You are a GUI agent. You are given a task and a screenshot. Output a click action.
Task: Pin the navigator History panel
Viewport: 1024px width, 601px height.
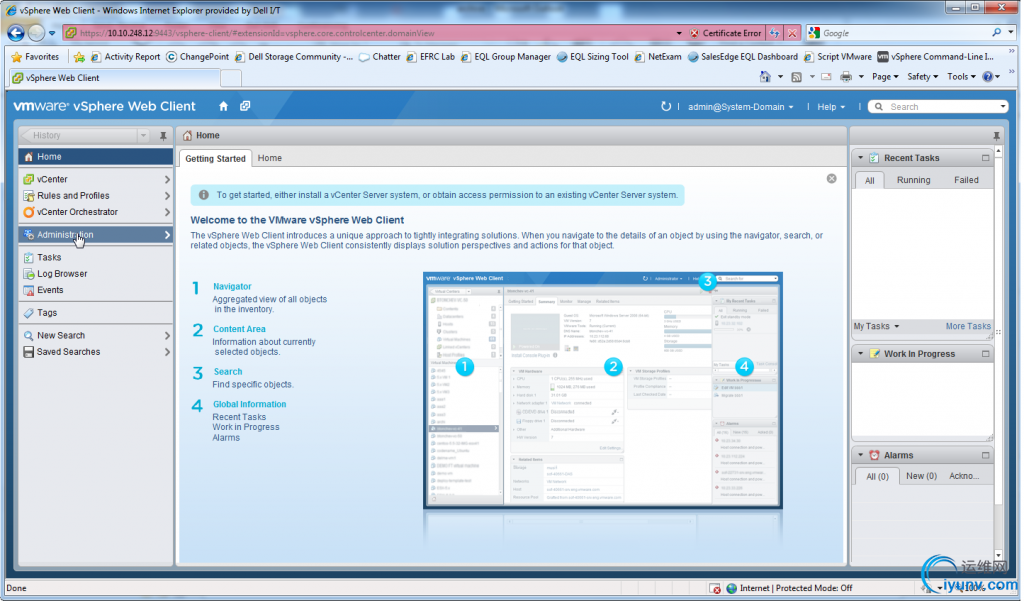coord(163,136)
